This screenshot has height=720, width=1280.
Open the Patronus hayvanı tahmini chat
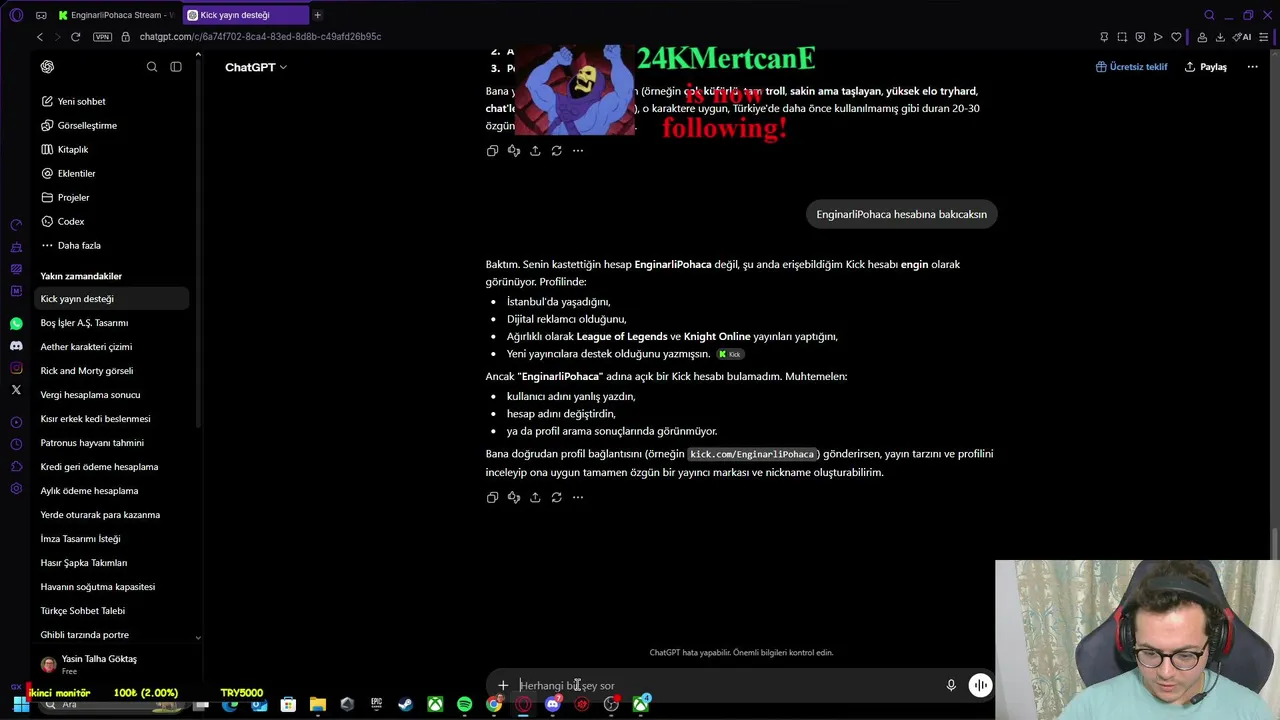pos(112,443)
